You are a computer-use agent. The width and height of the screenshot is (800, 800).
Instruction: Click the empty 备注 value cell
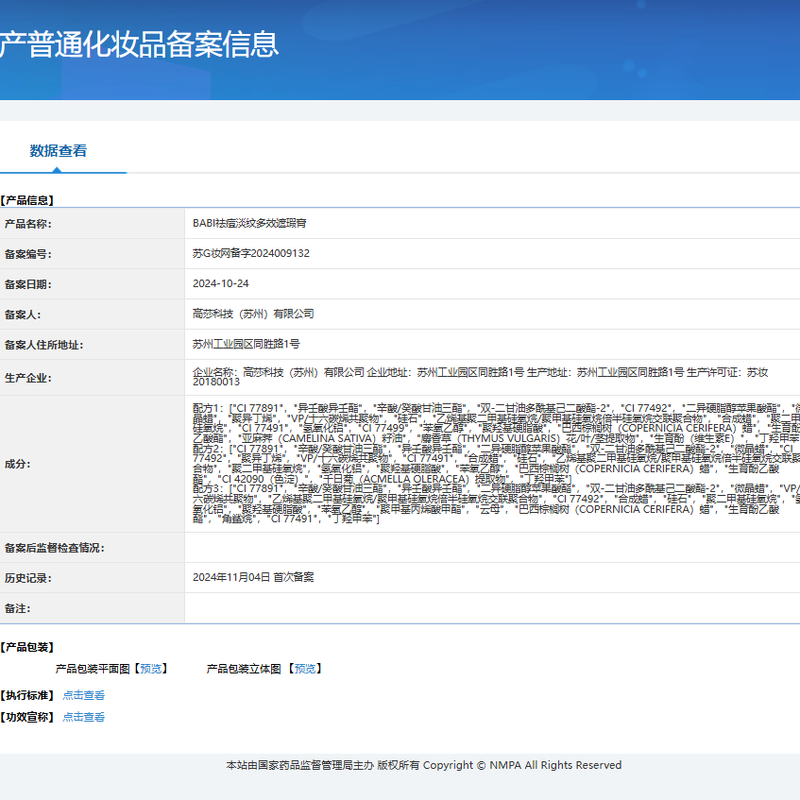coord(490,608)
